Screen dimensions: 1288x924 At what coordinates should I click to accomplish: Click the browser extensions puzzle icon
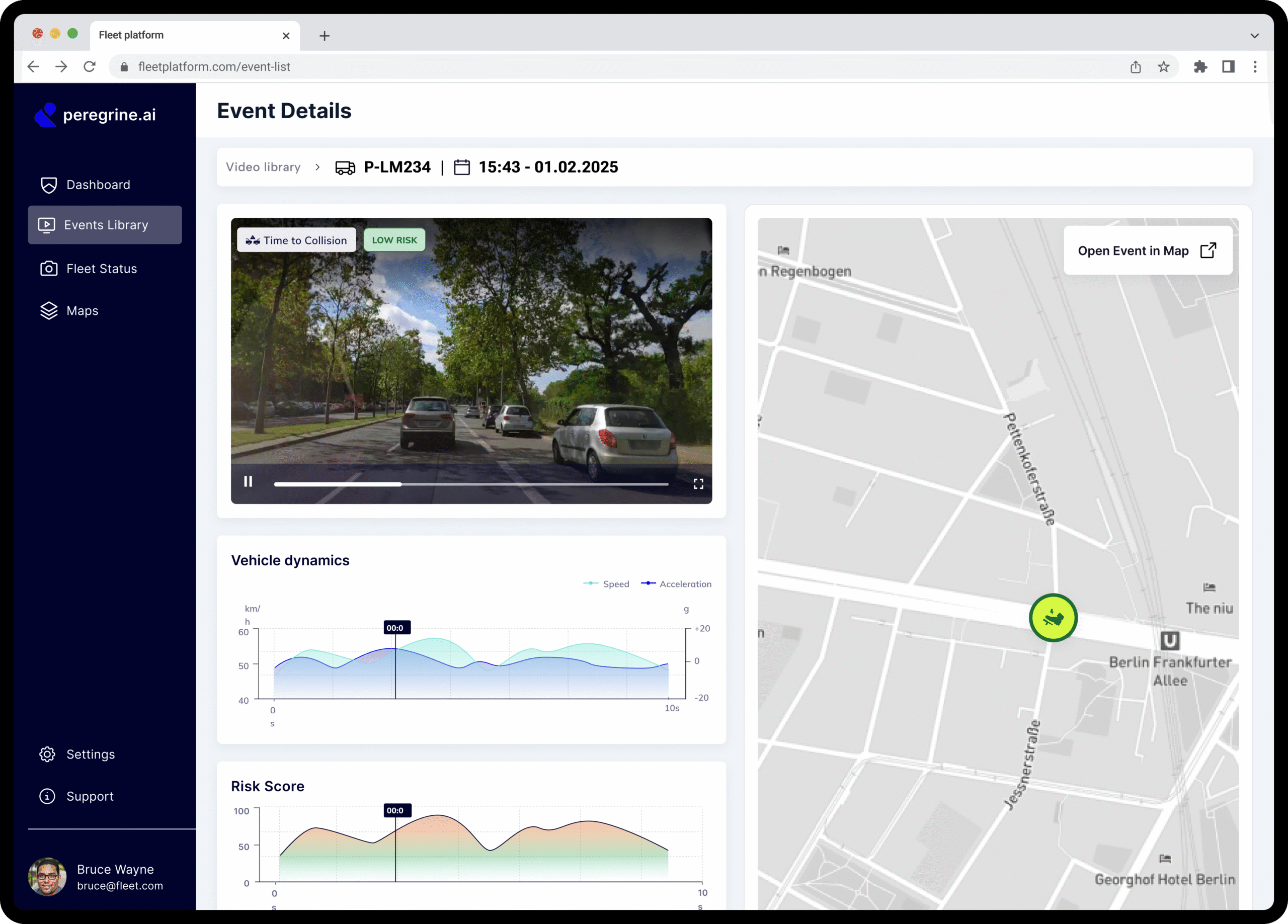(x=1200, y=67)
